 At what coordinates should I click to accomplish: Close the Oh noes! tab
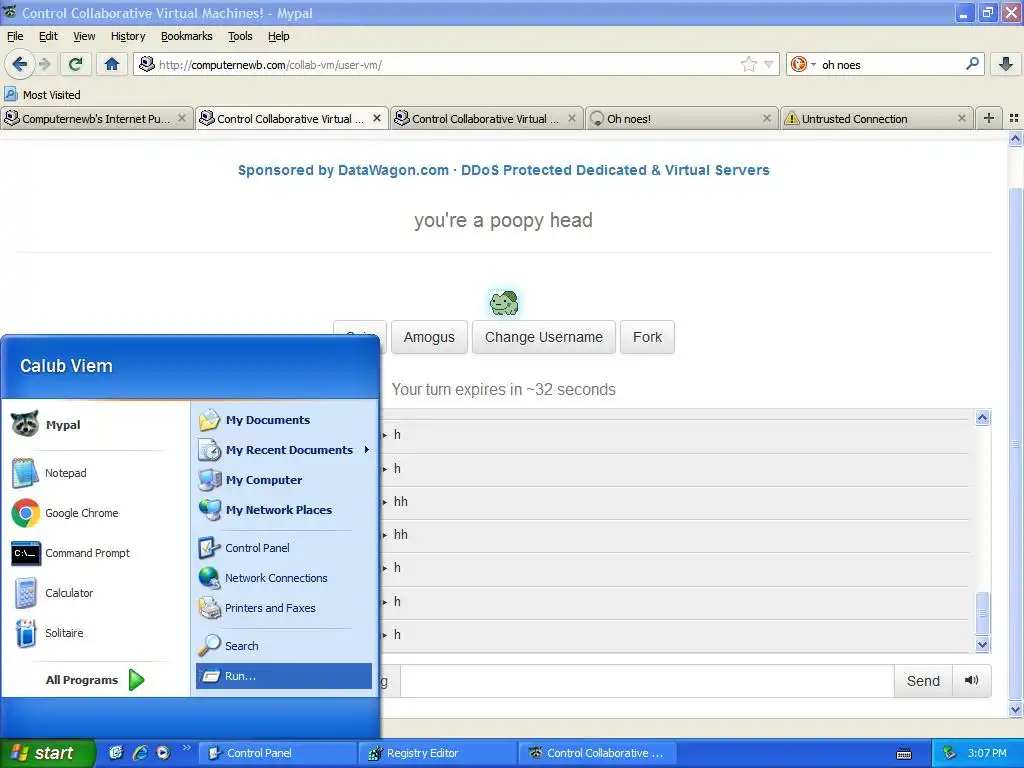(x=767, y=118)
